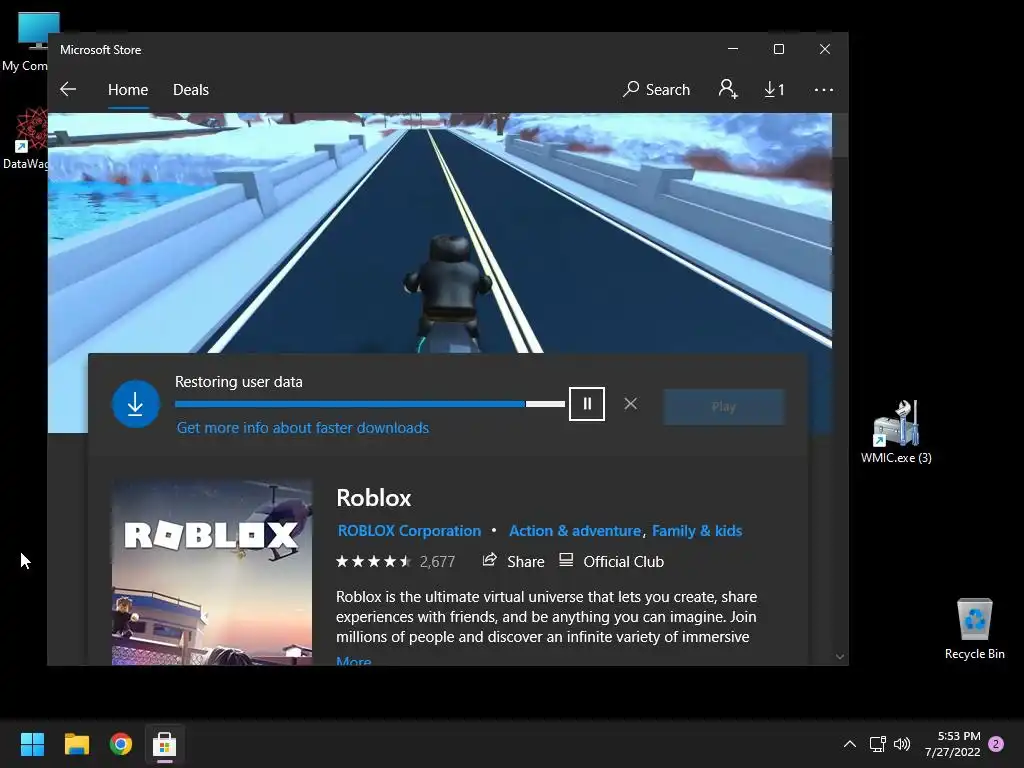Open the ROBLOX Corporation publisher link

(x=409, y=530)
